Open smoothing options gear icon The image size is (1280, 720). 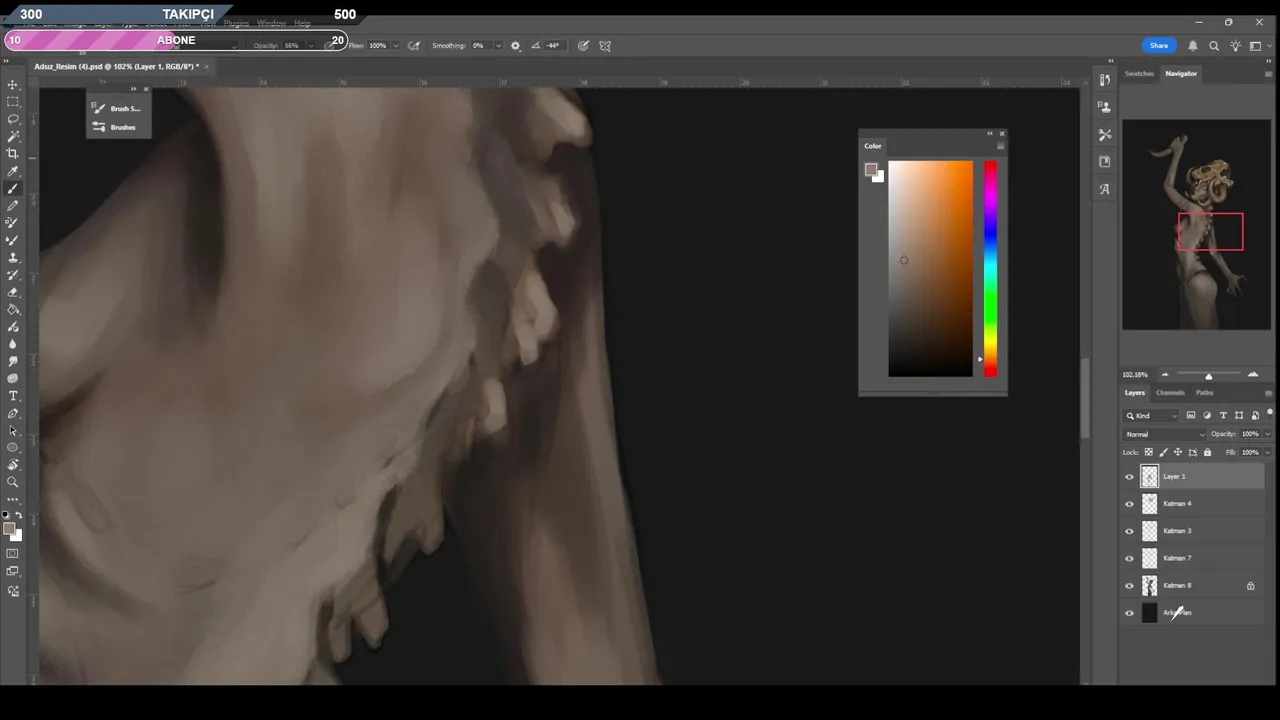click(515, 46)
